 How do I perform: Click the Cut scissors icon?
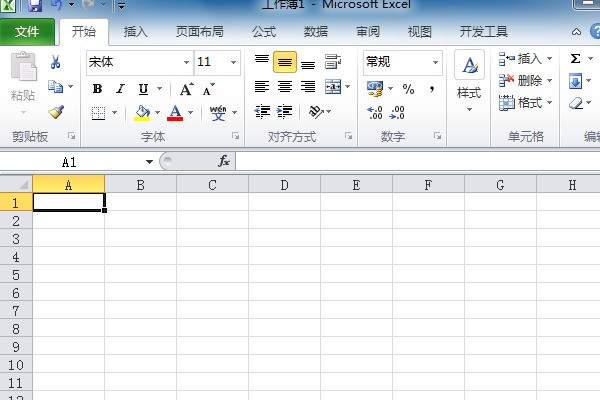click(x=55, y=62)
